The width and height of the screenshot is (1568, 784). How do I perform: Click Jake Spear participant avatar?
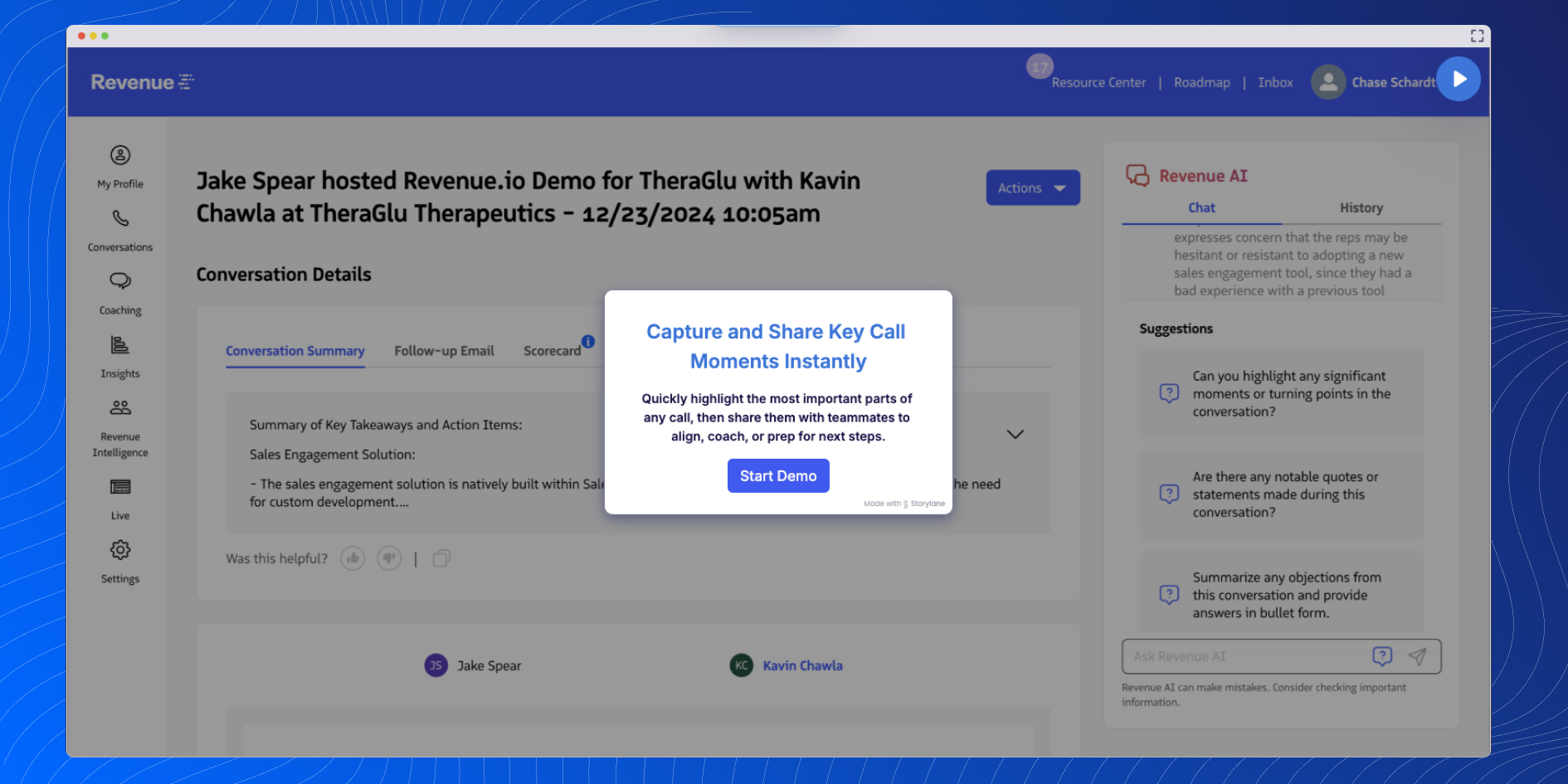tap(436, 665)
